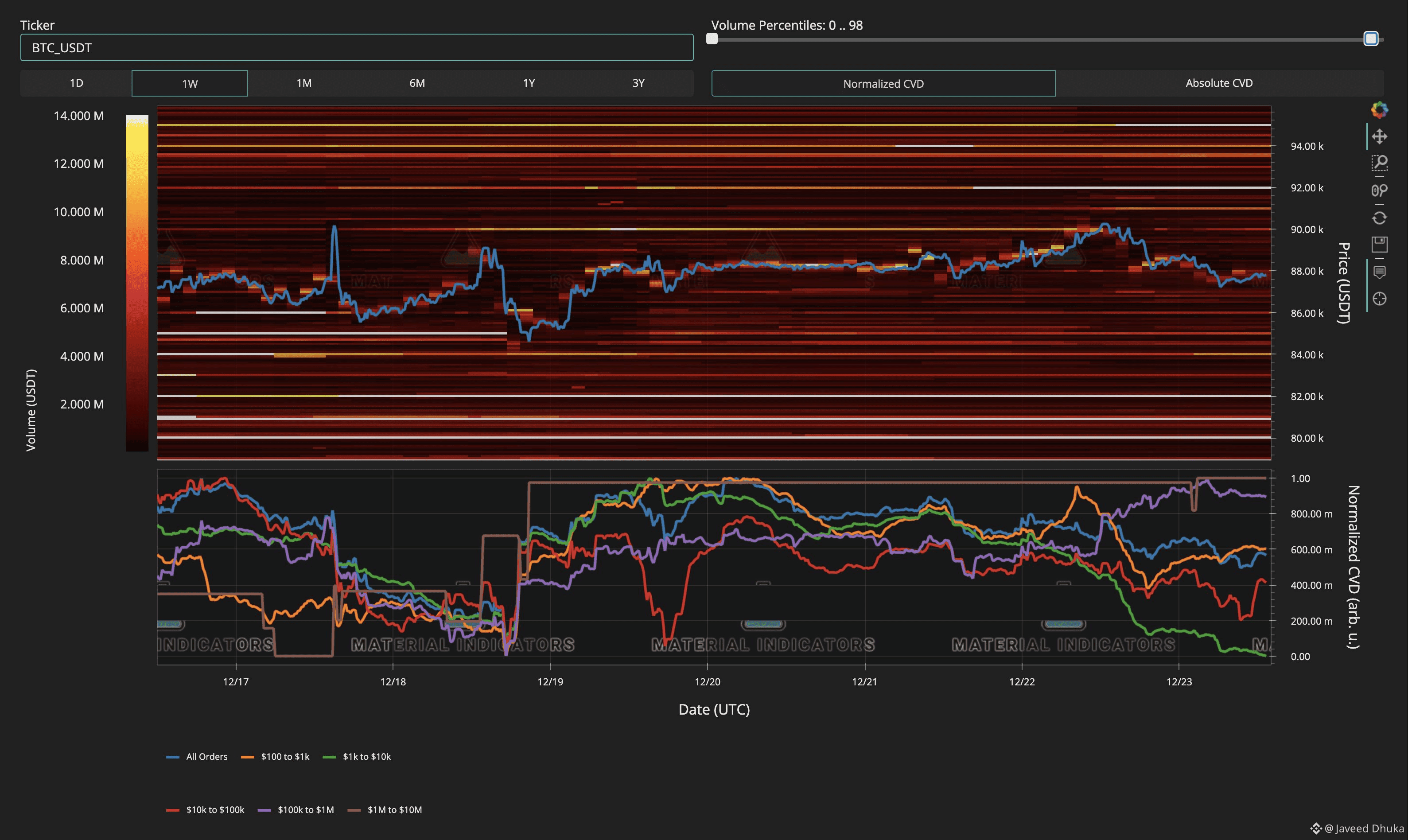The width and height of the screenshot is (1408, 840).
Task: Click the Bokeh logo icon
Action: click(x=1379, y=110)
